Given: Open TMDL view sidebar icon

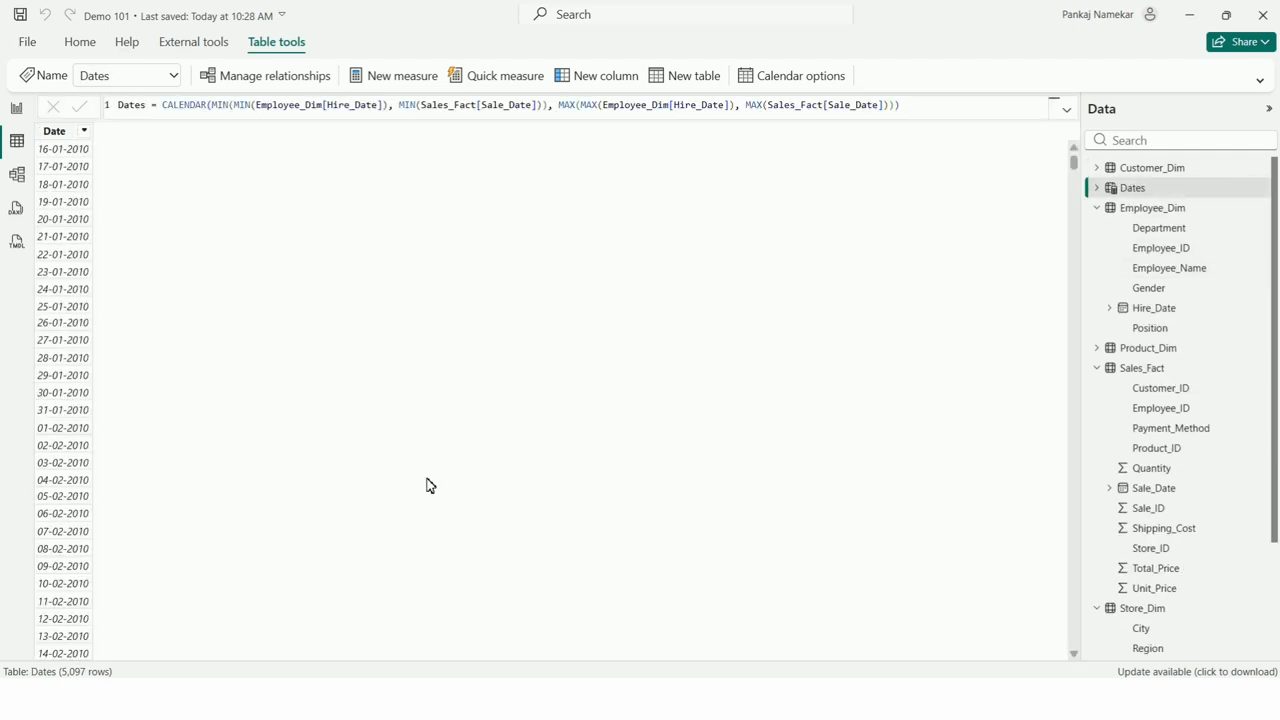Looking at the screenshot, I should (16, 242).
